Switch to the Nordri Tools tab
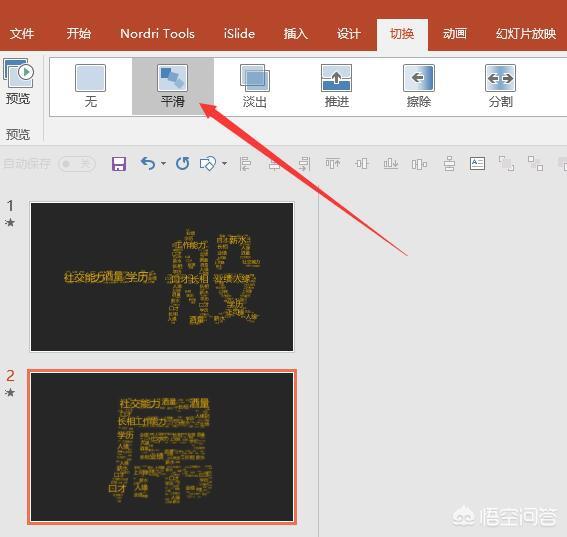 click(x=157, y=34)
